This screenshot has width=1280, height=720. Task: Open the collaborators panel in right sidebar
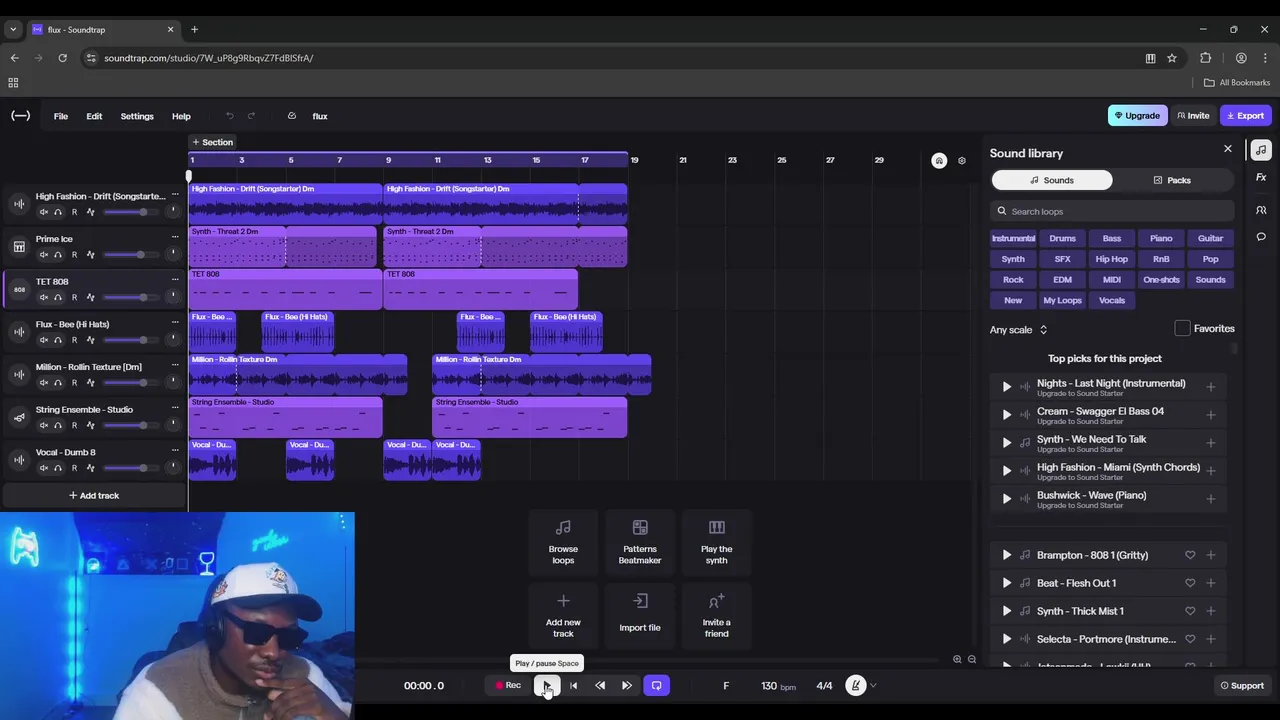(1261, 210)
